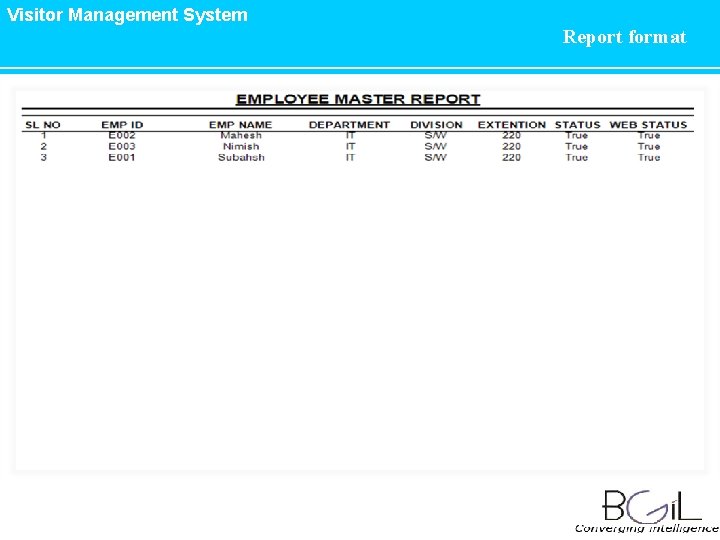Click S/W division in Subahsh row

[x=435, y=158]
